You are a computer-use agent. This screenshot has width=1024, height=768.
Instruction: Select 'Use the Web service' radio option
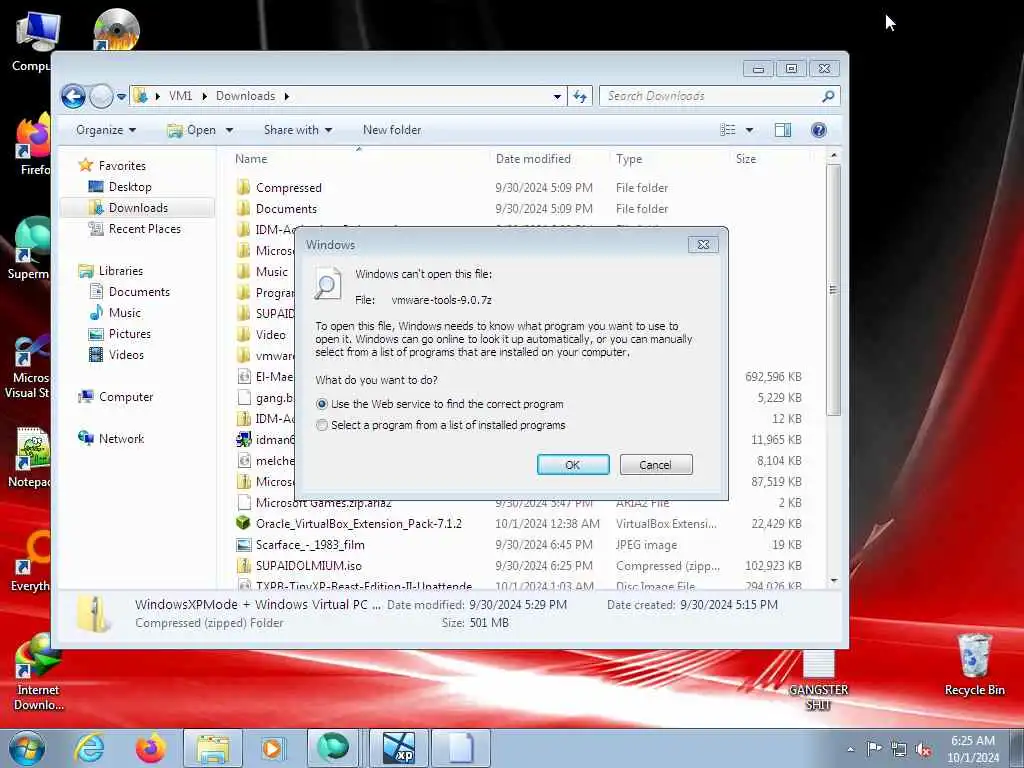321,404
